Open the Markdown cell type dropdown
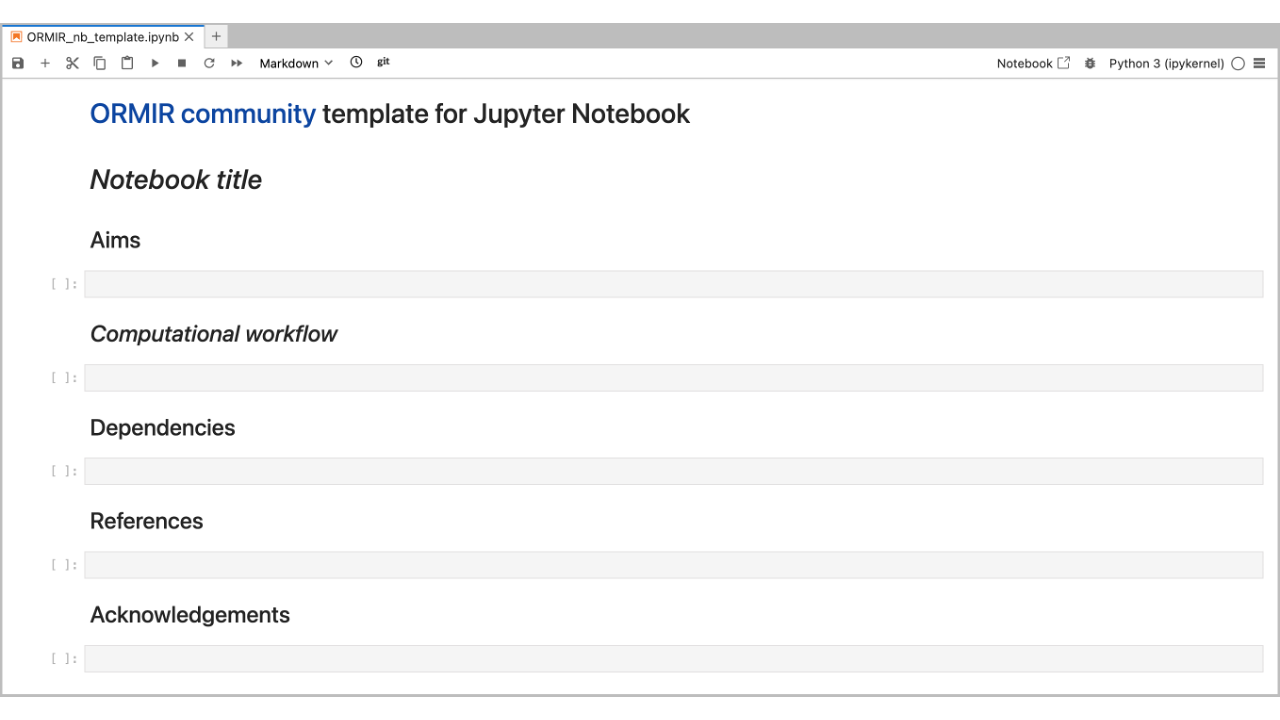 pos(296,63)
